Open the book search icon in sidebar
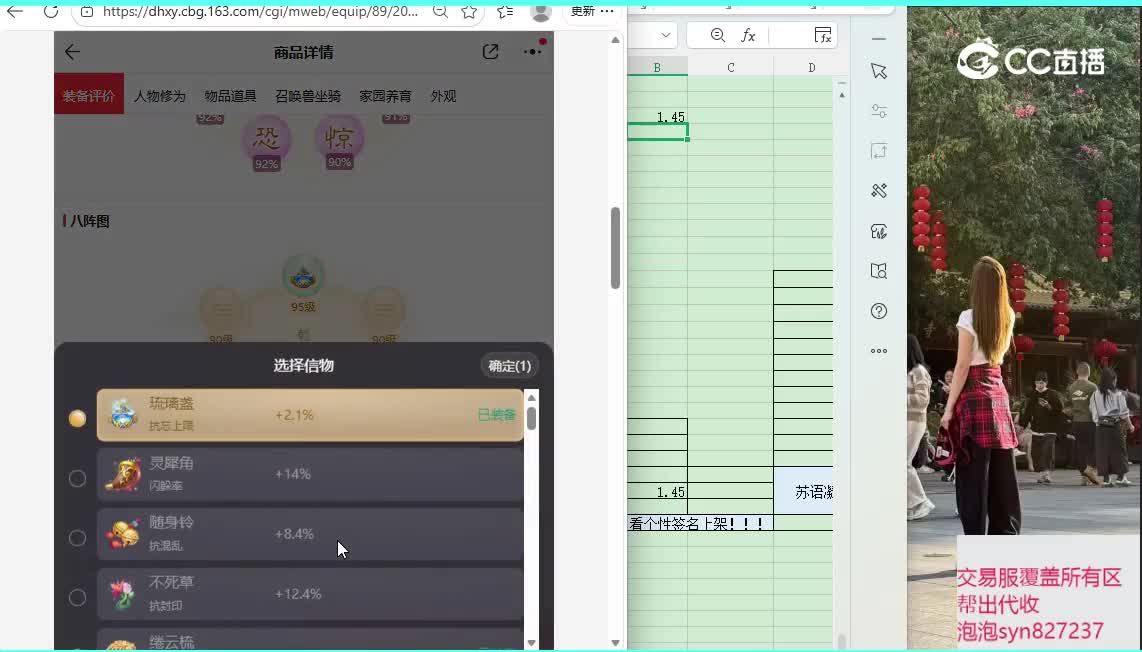Viewport: 1142px width, 652px height. [879, 271]
